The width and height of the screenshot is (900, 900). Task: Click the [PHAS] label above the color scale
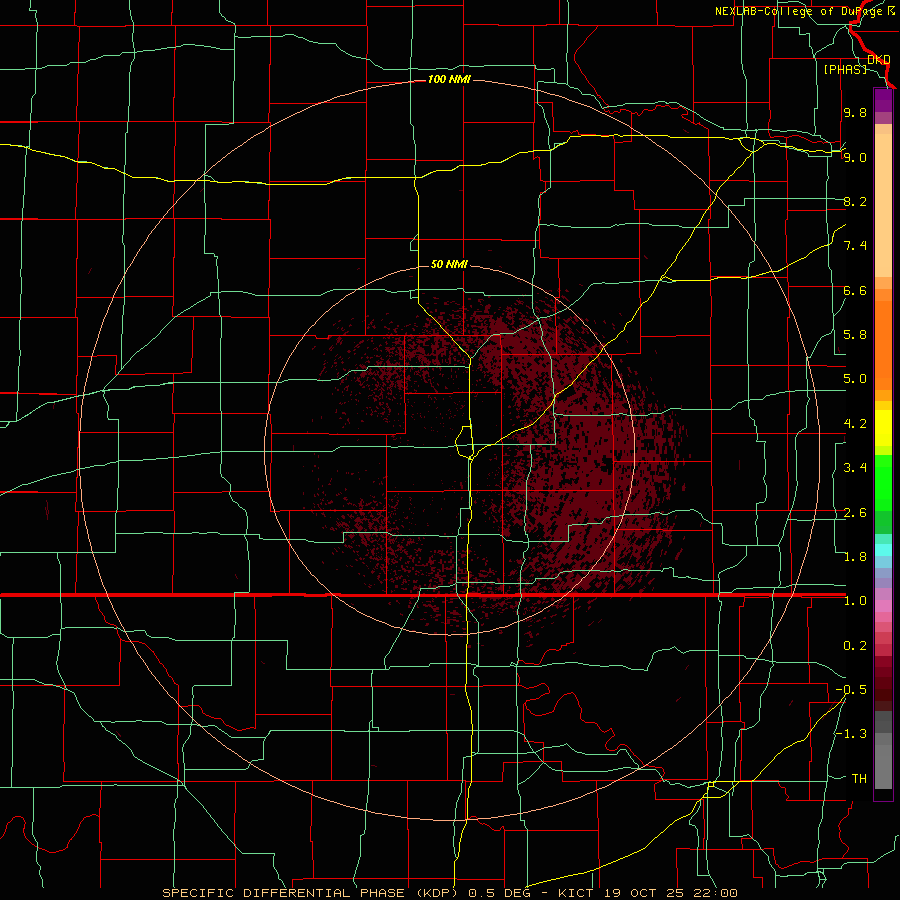point(845,69)
